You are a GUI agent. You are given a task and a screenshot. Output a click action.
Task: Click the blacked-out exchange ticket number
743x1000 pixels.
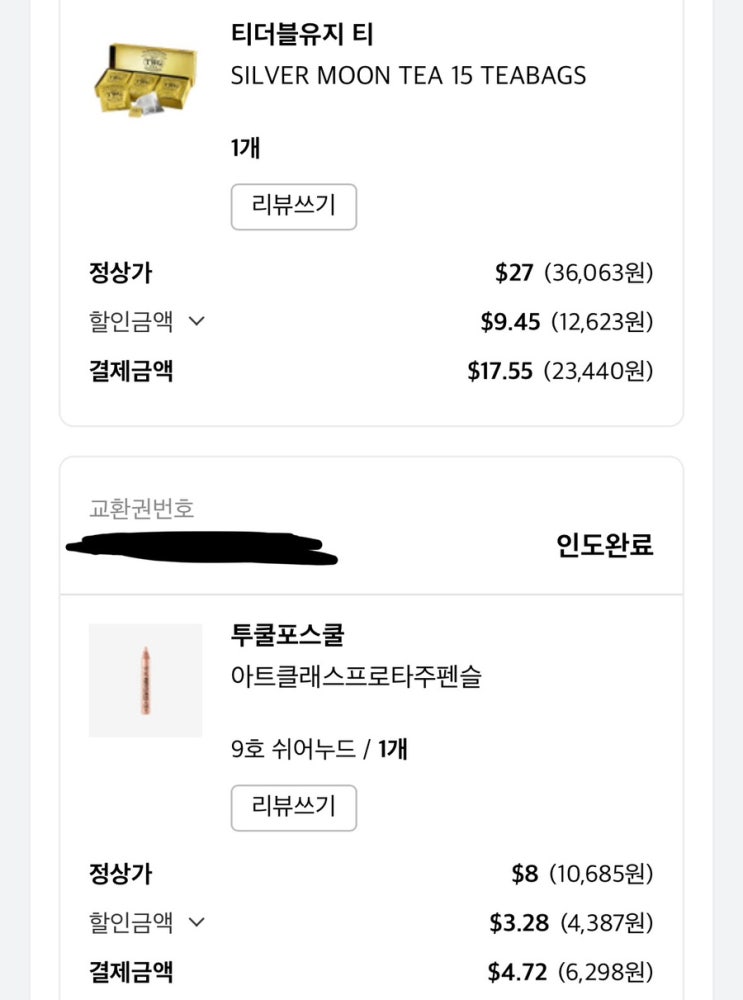tap(200, 549)
